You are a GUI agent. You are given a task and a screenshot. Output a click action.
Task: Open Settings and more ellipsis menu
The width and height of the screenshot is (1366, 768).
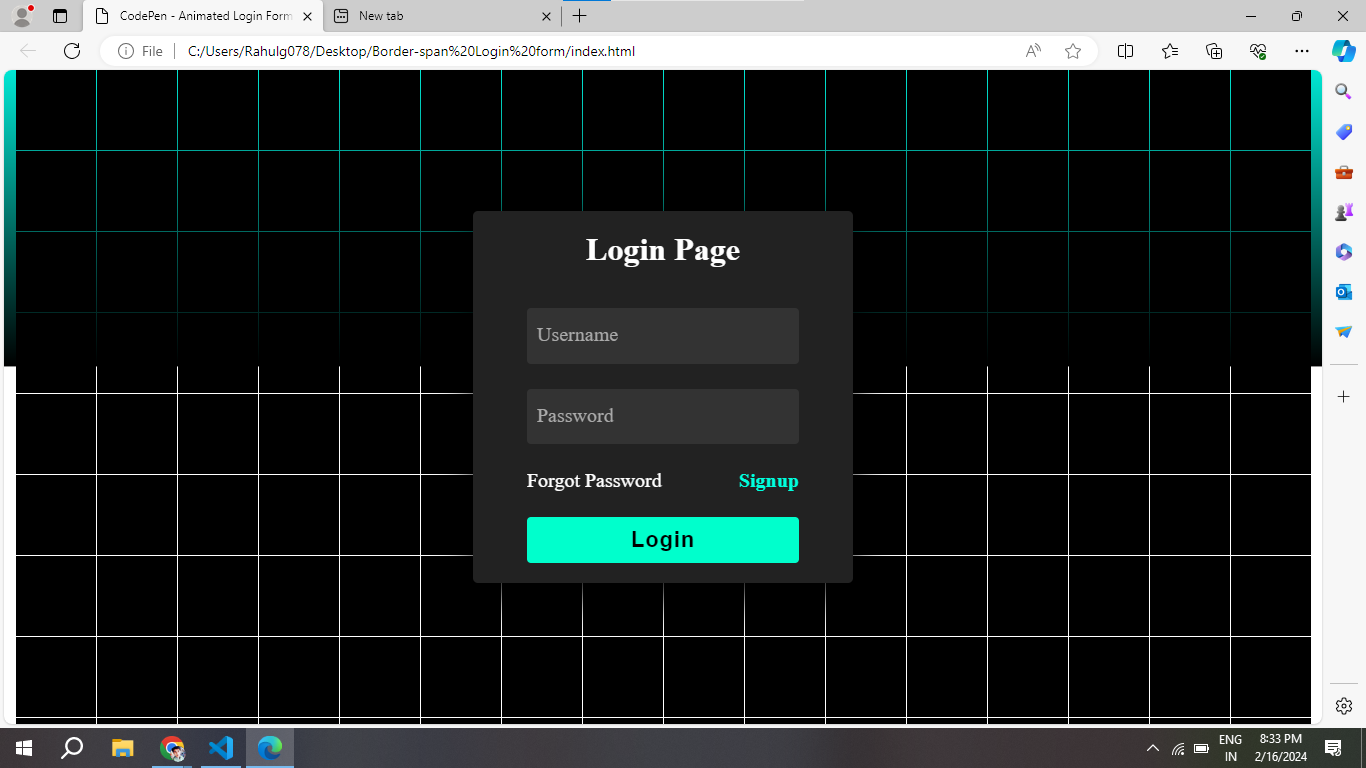point(1301,51)
